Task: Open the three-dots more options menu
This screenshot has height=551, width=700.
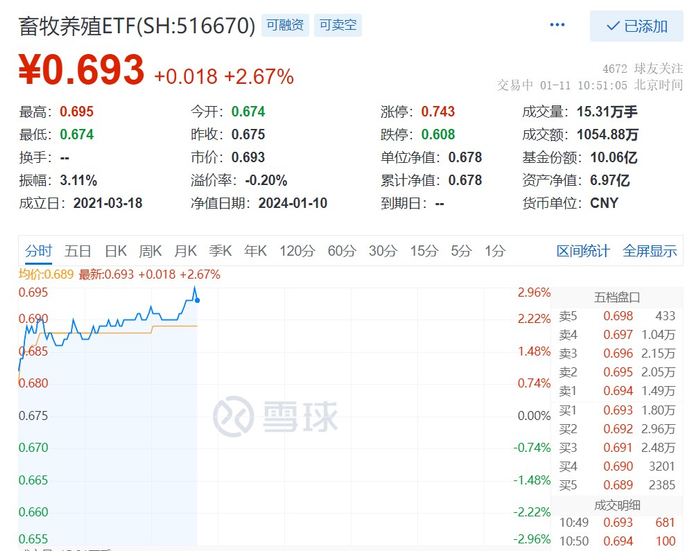Action: pos(557,25)
